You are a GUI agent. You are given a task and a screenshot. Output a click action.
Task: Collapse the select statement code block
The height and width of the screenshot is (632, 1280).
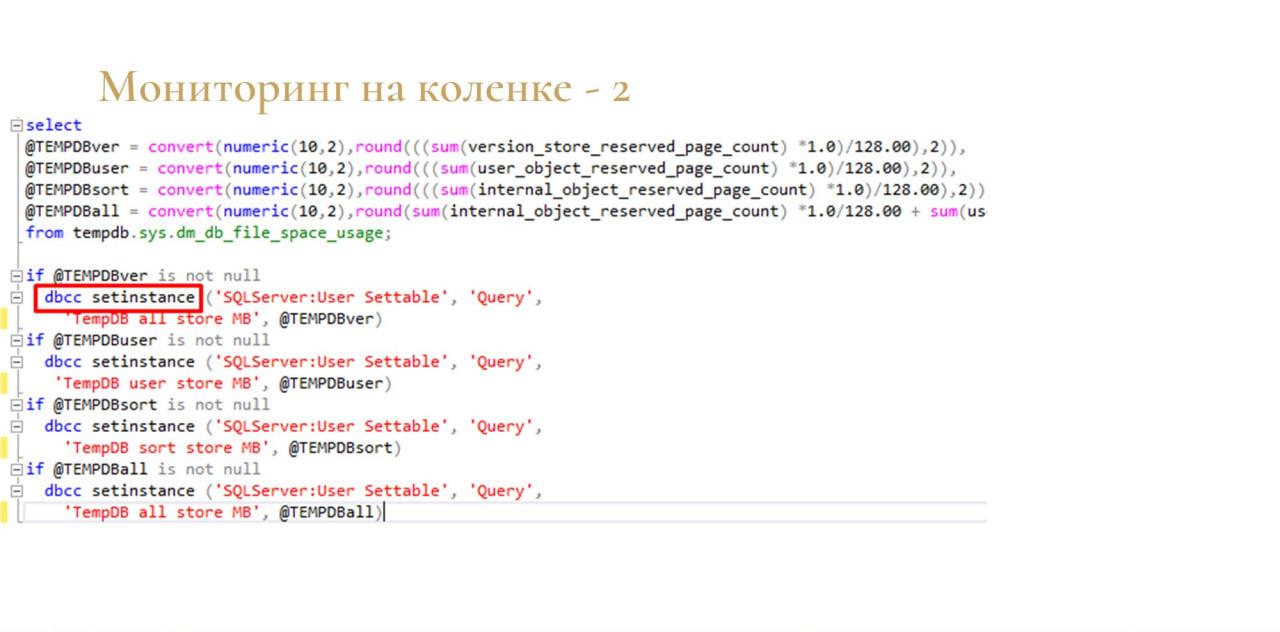click(16, 126)
